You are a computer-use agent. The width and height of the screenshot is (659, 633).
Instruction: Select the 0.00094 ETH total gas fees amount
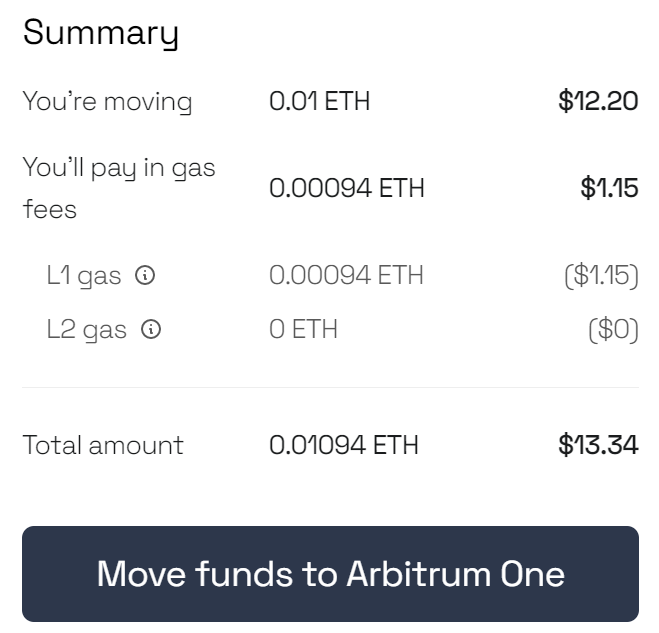coord(346,188)
